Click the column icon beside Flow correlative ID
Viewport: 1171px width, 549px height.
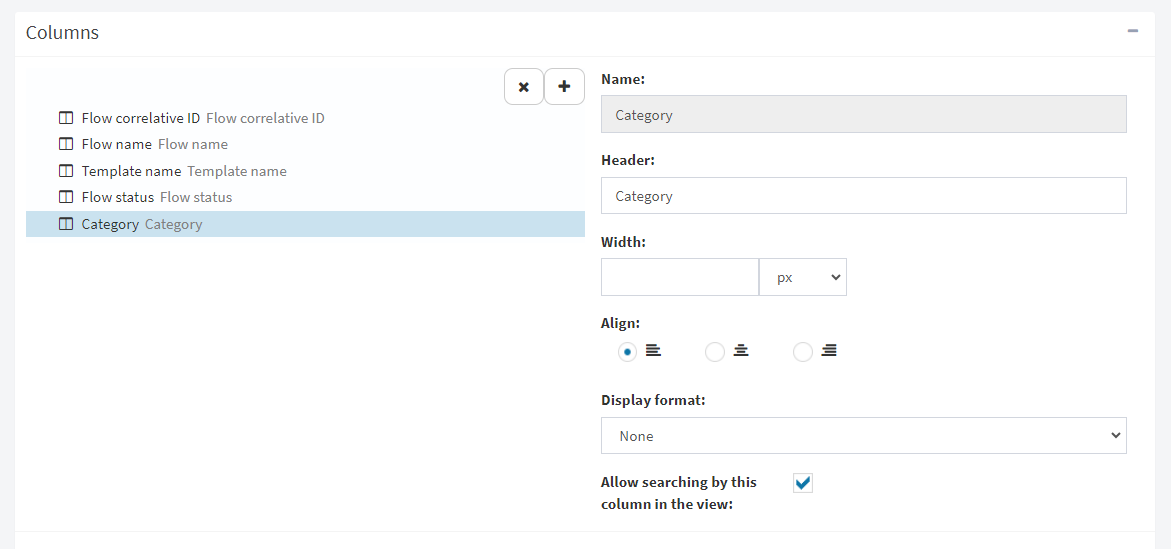66,118
